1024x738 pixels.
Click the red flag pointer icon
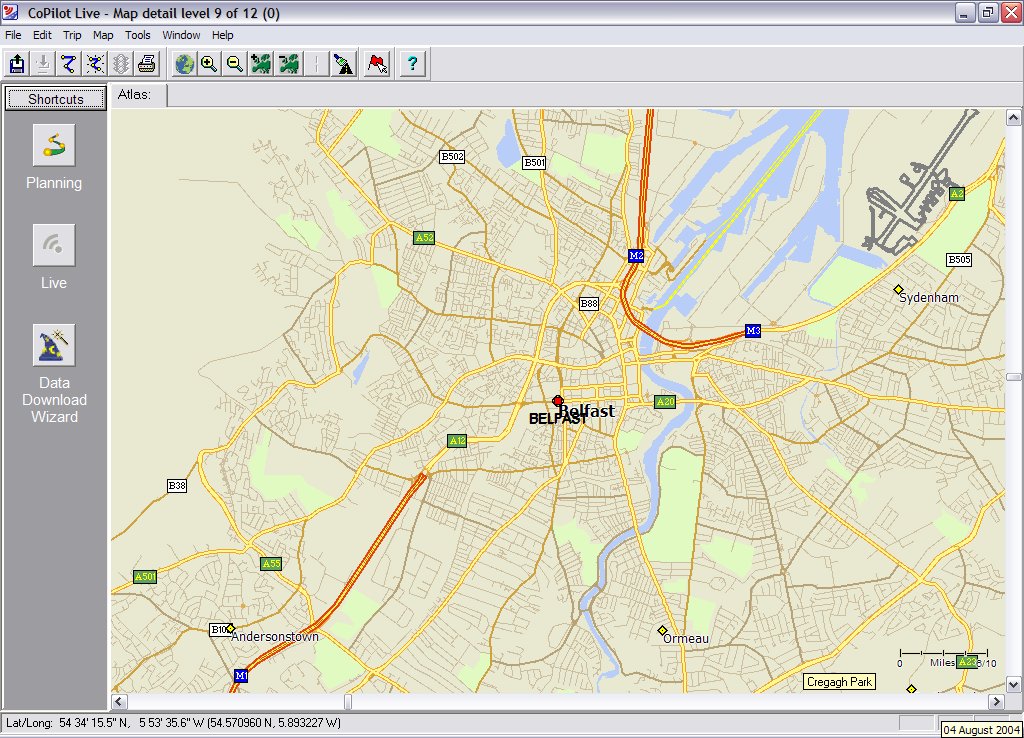point(377,64)
